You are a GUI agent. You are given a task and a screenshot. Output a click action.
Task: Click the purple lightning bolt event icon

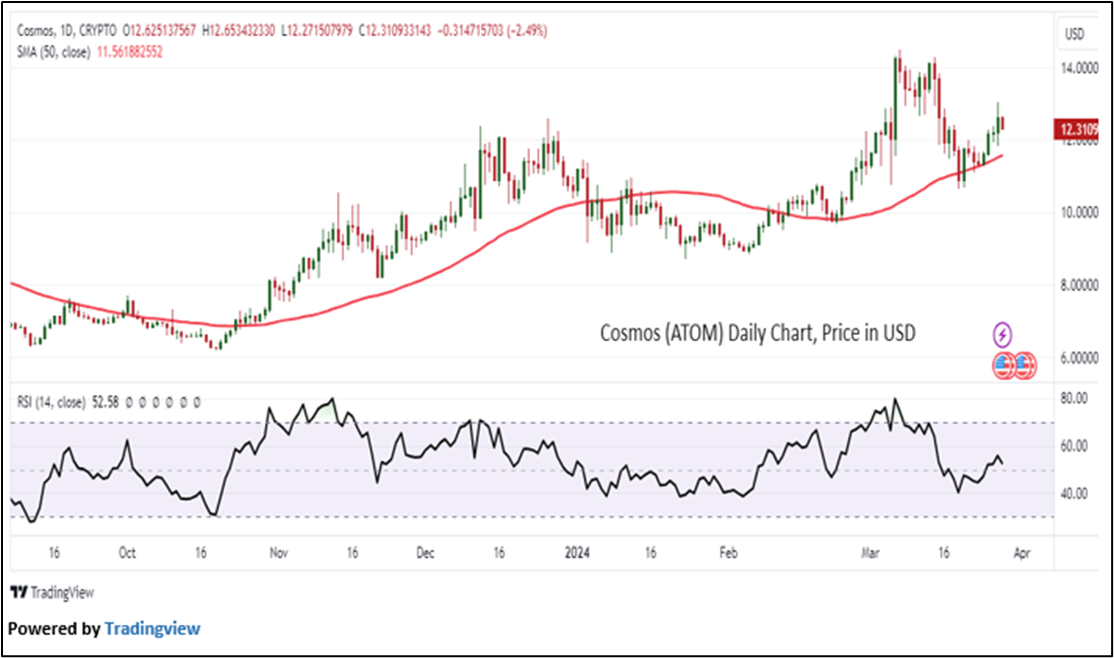tap(1002, 334)
